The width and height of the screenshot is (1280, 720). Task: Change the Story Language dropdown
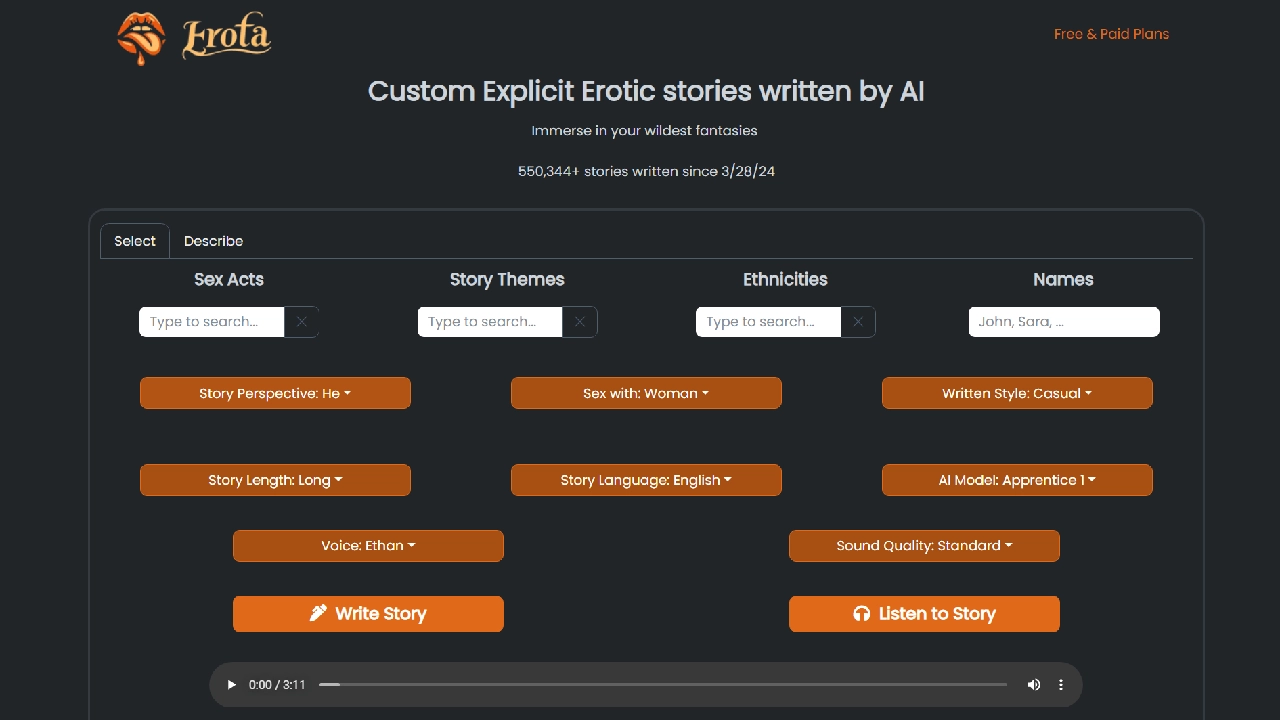[646, 480]
